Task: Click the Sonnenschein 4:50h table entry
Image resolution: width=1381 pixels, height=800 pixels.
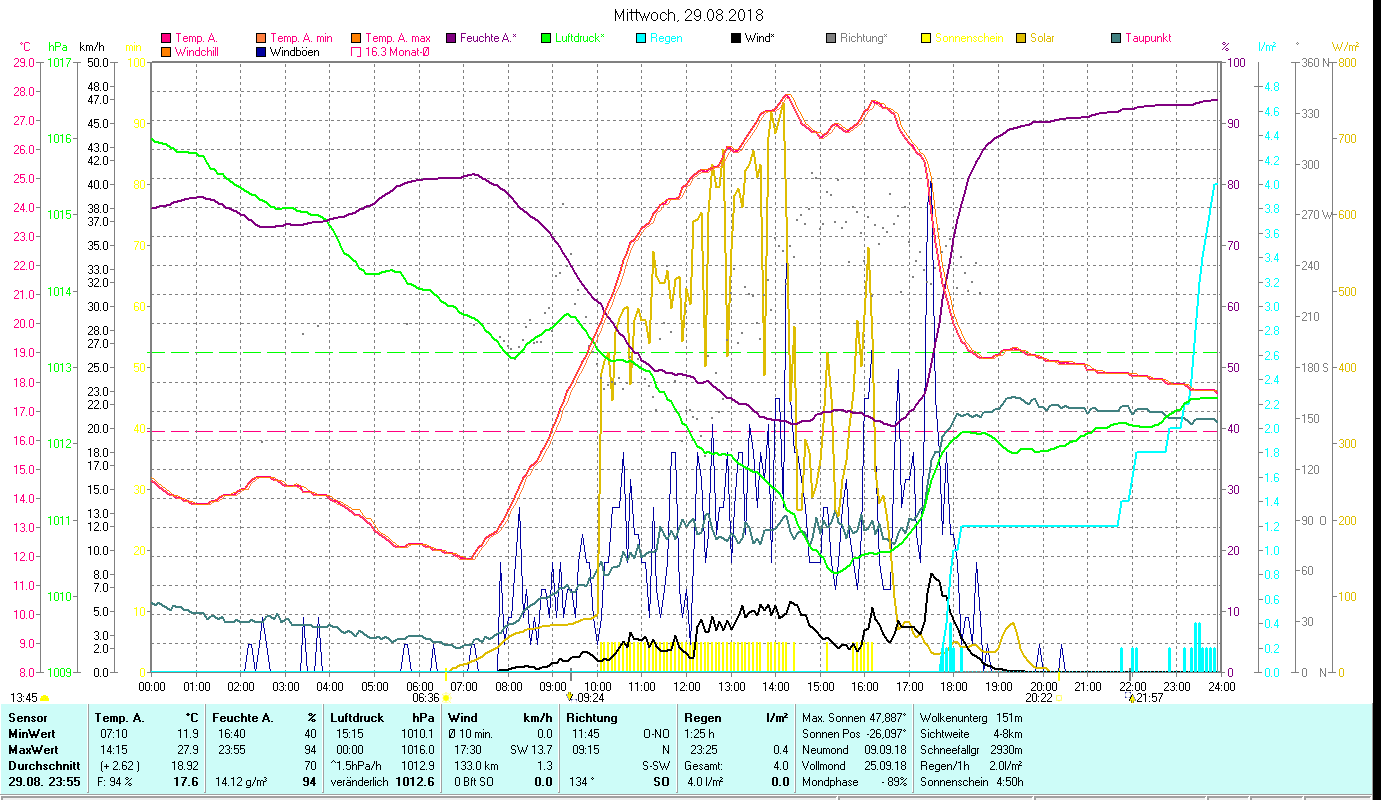Action: [x=971, y=780]
